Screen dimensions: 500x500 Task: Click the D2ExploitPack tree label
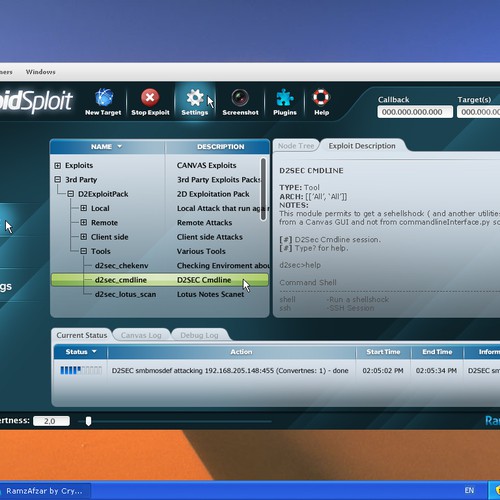coord(103,194)
